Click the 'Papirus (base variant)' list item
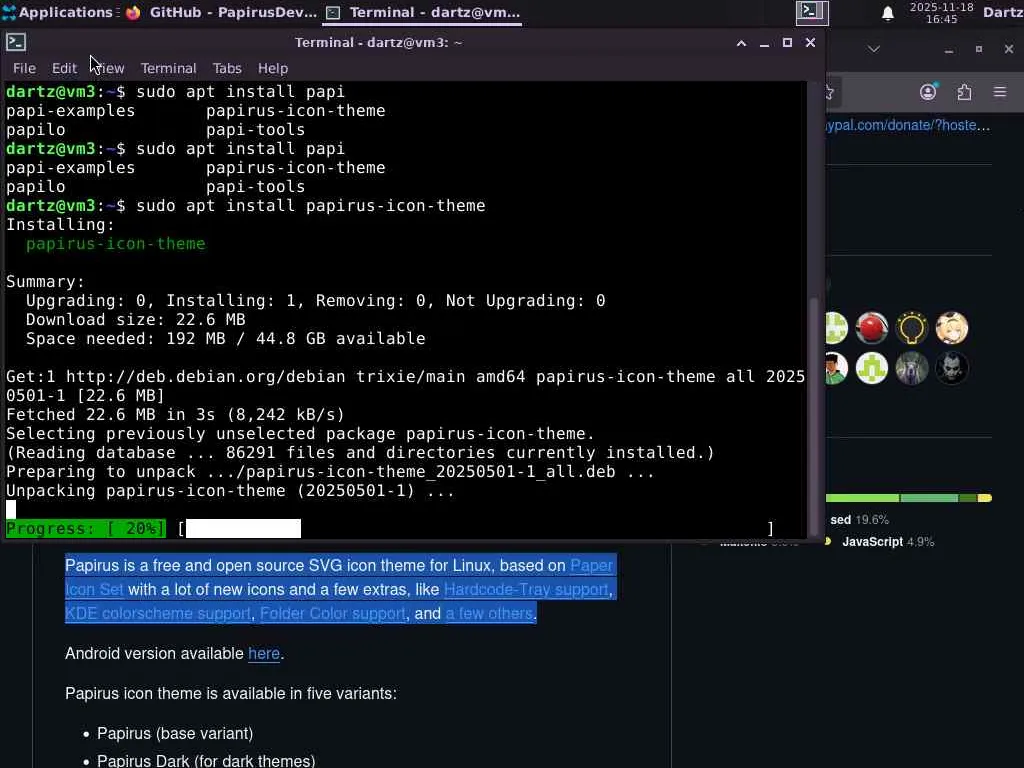 click(175, 733)
